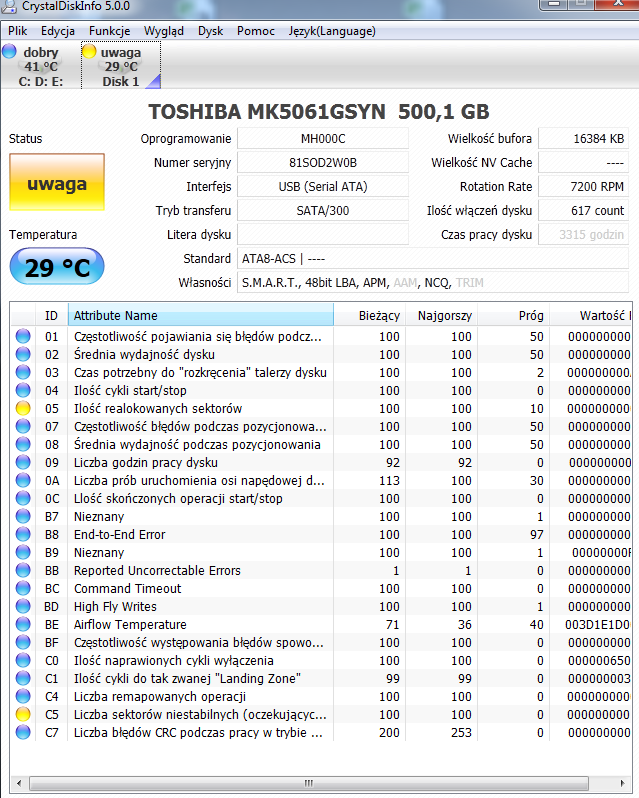Click blue status icon of attribute C7
Image resolution: width=639 pixels, height=798 pixels.
pyautogui.click(x=23, y=732)
